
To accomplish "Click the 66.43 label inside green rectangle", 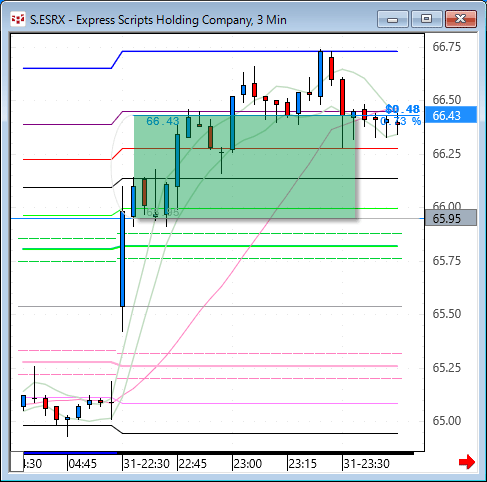I will pyautogui.click(x=163, y=121).
